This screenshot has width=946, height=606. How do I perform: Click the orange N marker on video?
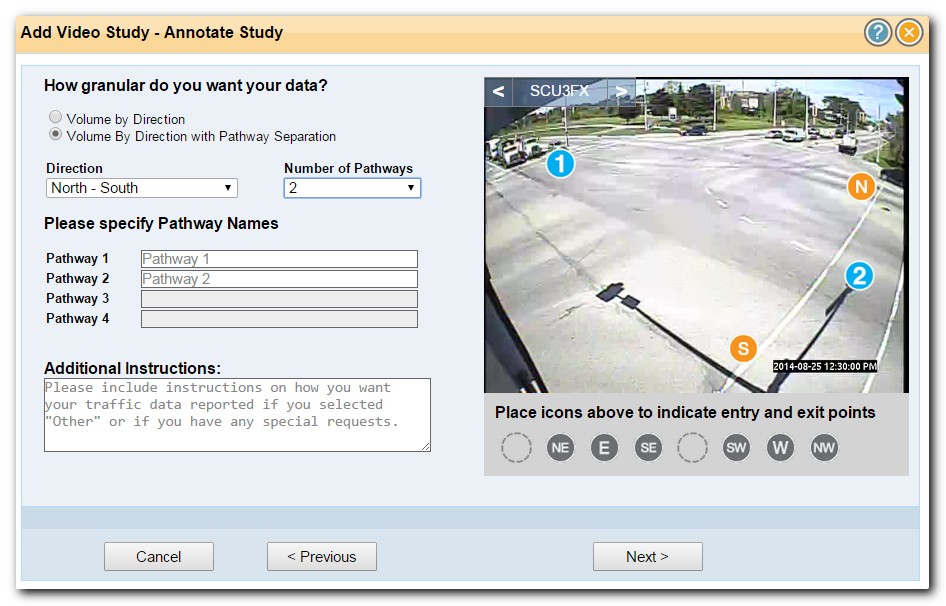[861, 186]
